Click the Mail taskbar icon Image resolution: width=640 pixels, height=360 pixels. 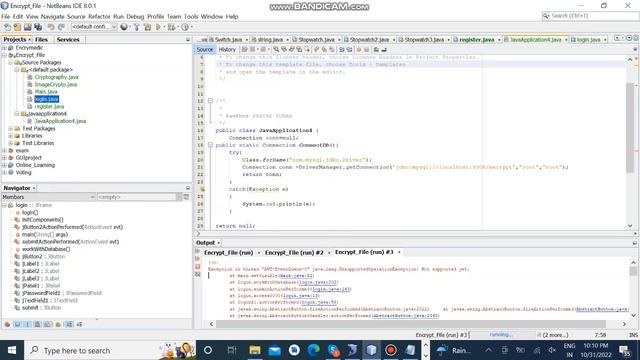coord(274,350)
